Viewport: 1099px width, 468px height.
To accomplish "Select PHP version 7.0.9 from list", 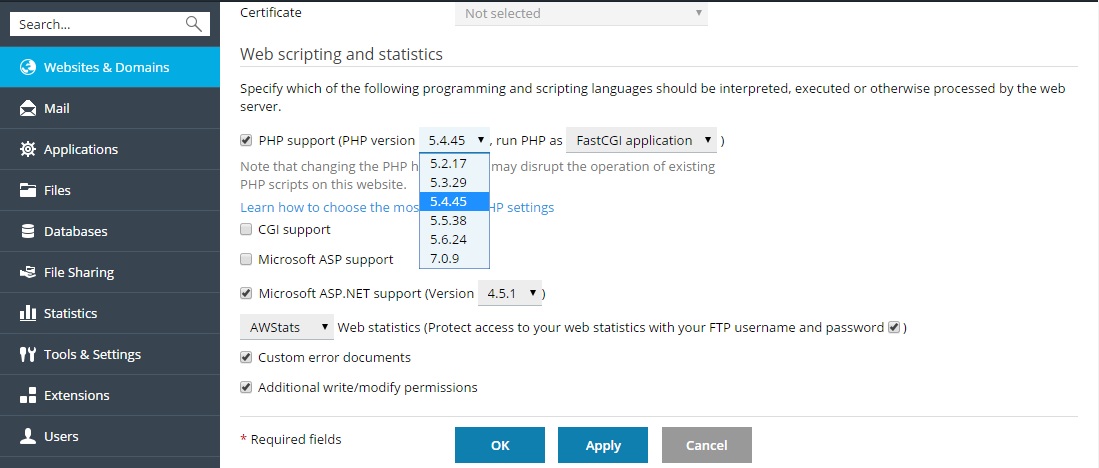I will tap(447, 258).
